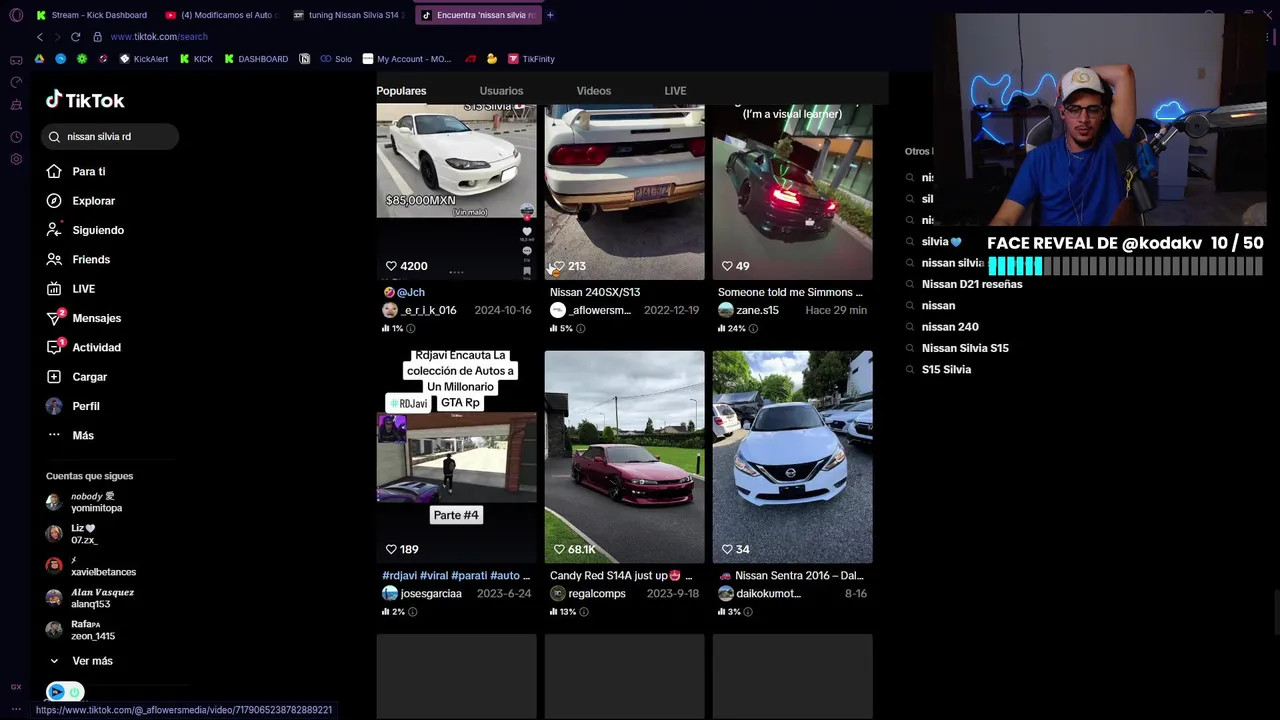Open Explorar compass icon
The height and width of the screenshot is (720, 1280).
coord(54,201)
